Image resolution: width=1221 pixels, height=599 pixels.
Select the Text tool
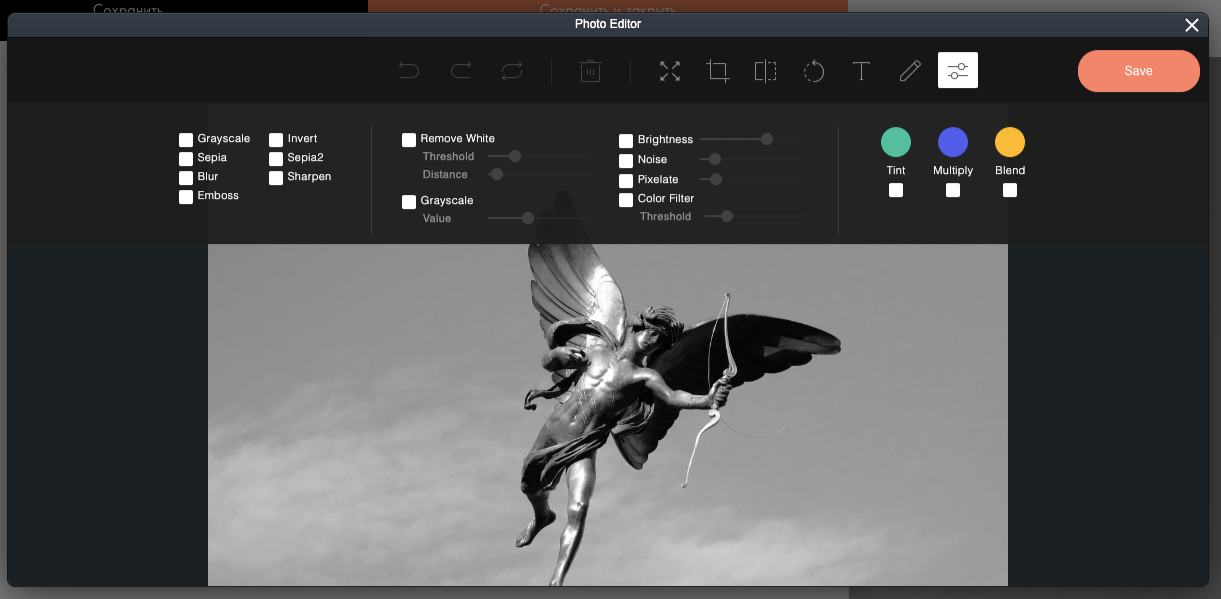(x=861, y=71)
